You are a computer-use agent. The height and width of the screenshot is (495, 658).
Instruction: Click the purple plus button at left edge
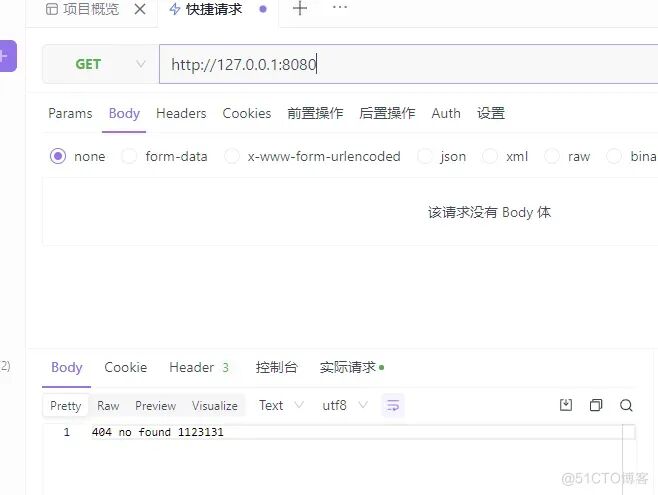(7, 56)
